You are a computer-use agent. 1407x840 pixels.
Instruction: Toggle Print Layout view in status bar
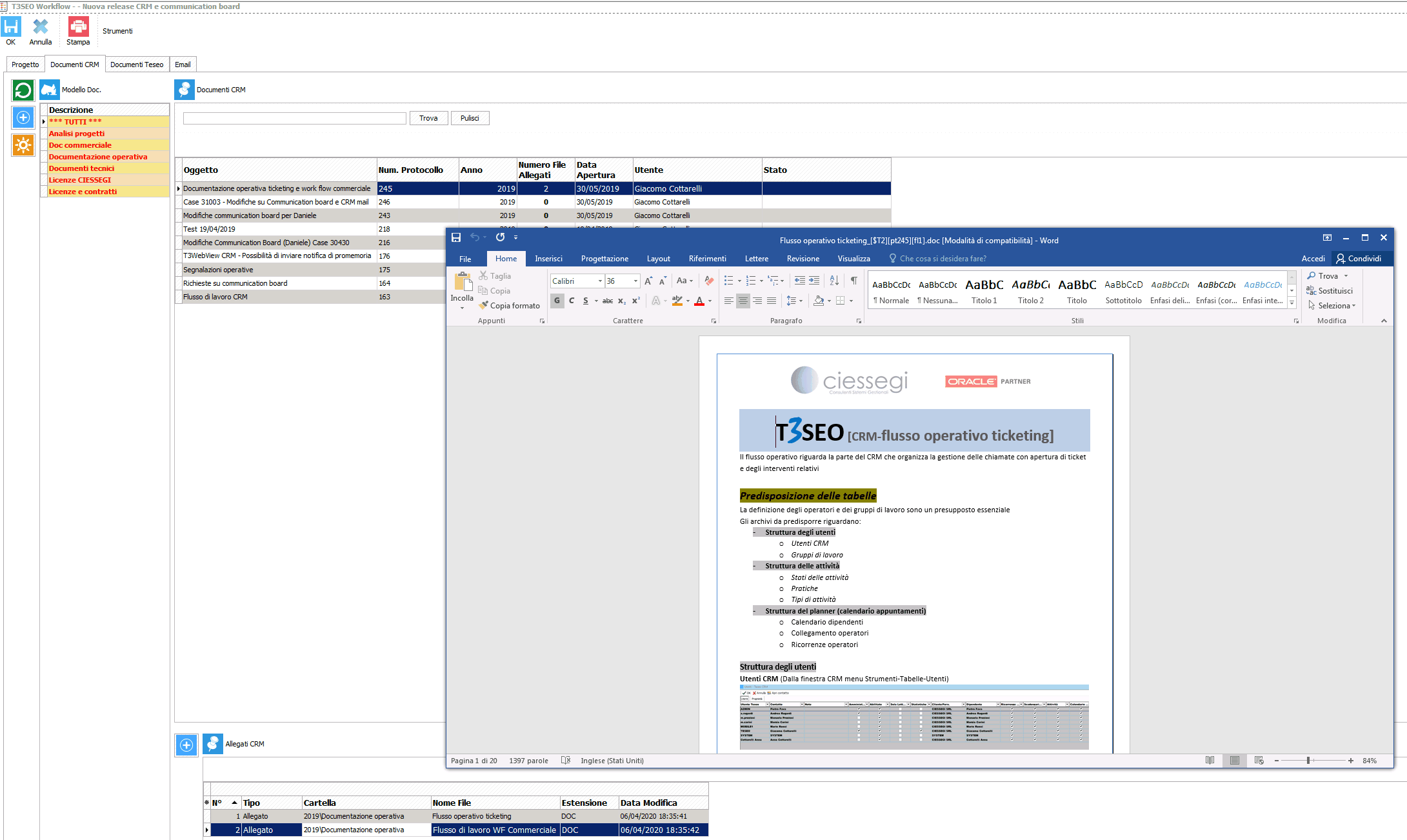(x=1234, y=761)
